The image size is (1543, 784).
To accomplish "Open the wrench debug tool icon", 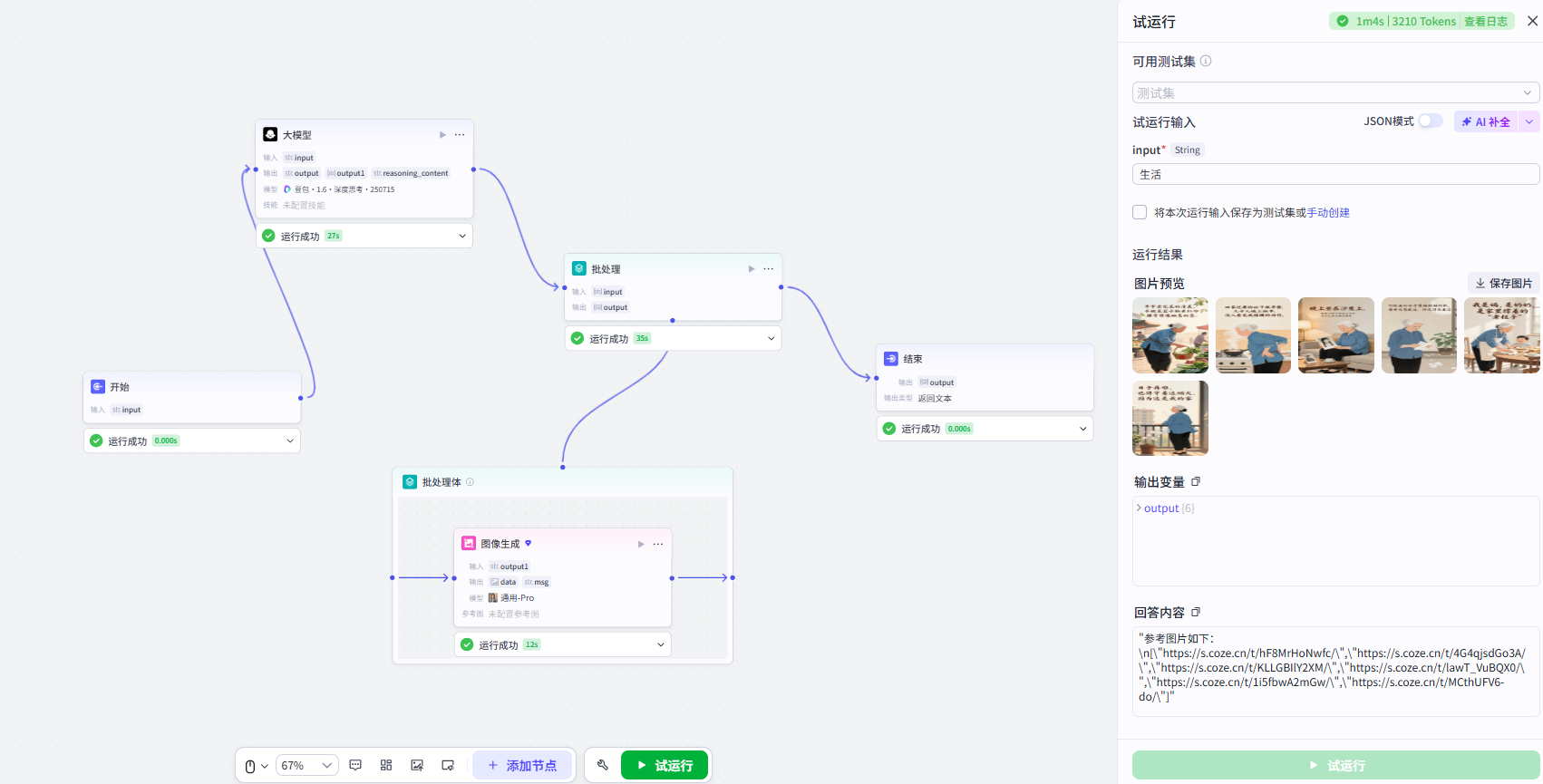I will (602, 765).
